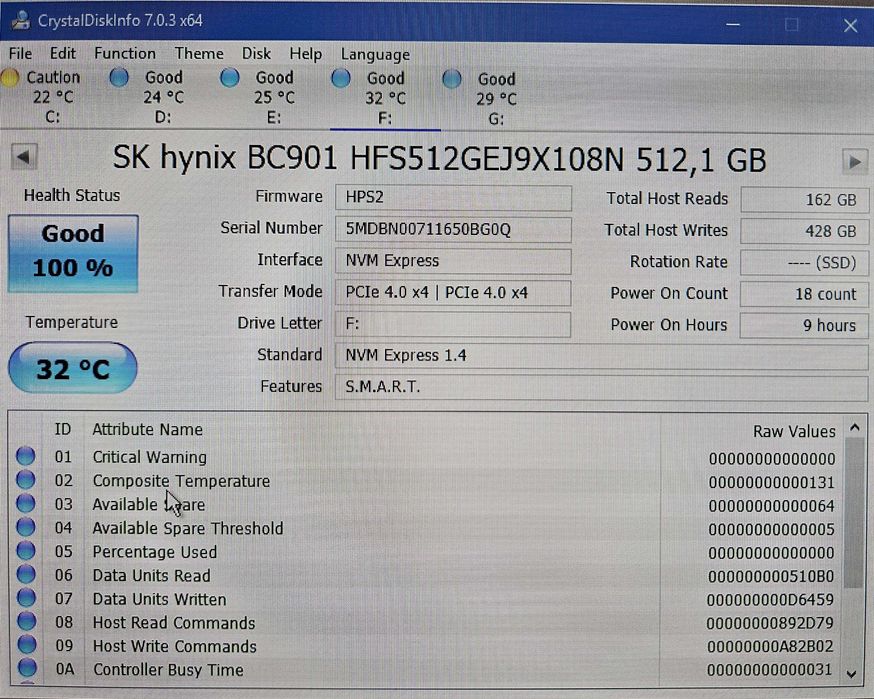874x699 pixels.
Task: Click the Good 100 % health status button
Action: [73, 254]
